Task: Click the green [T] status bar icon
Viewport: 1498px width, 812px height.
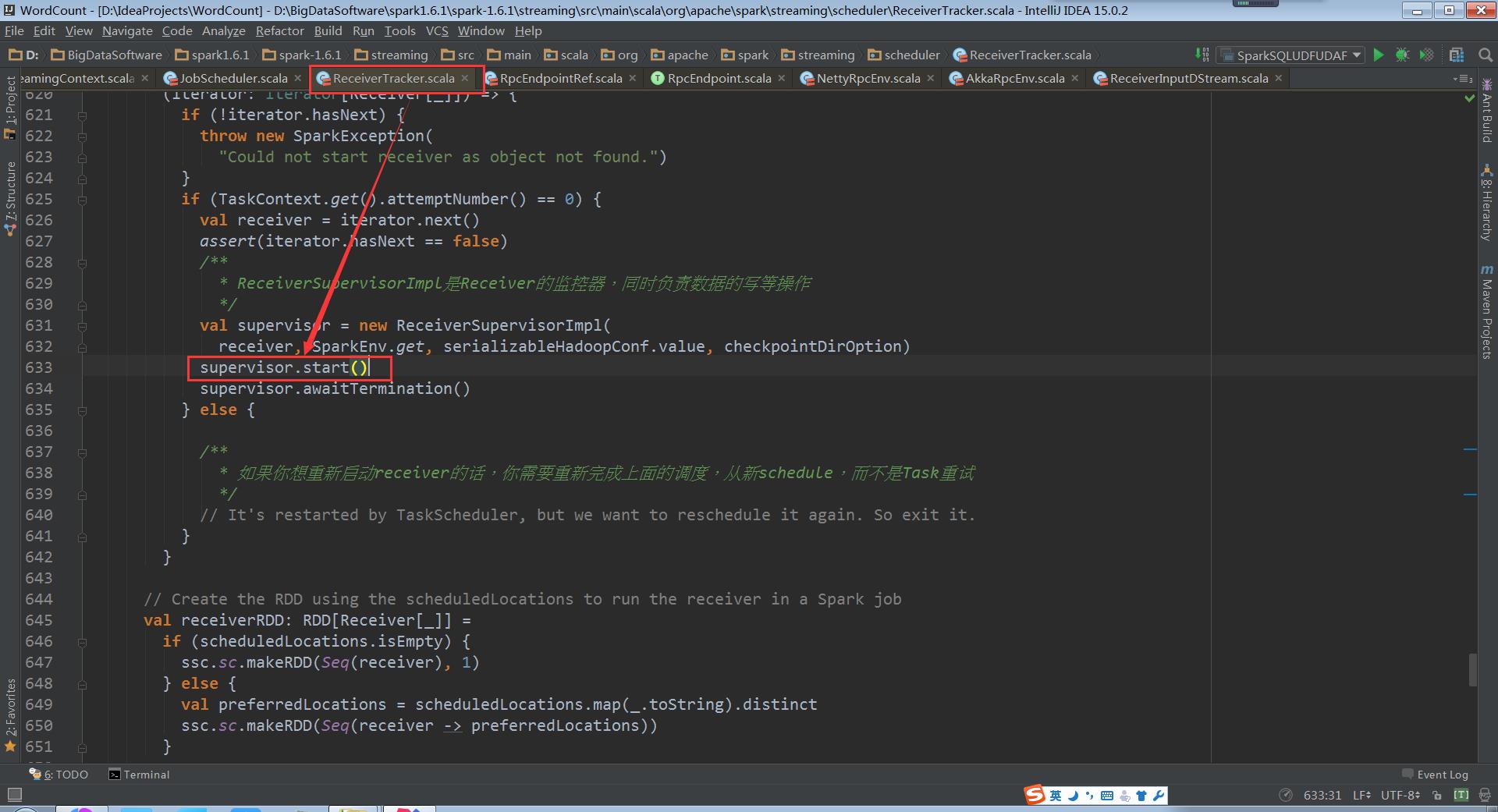Action: point(1461,795)
